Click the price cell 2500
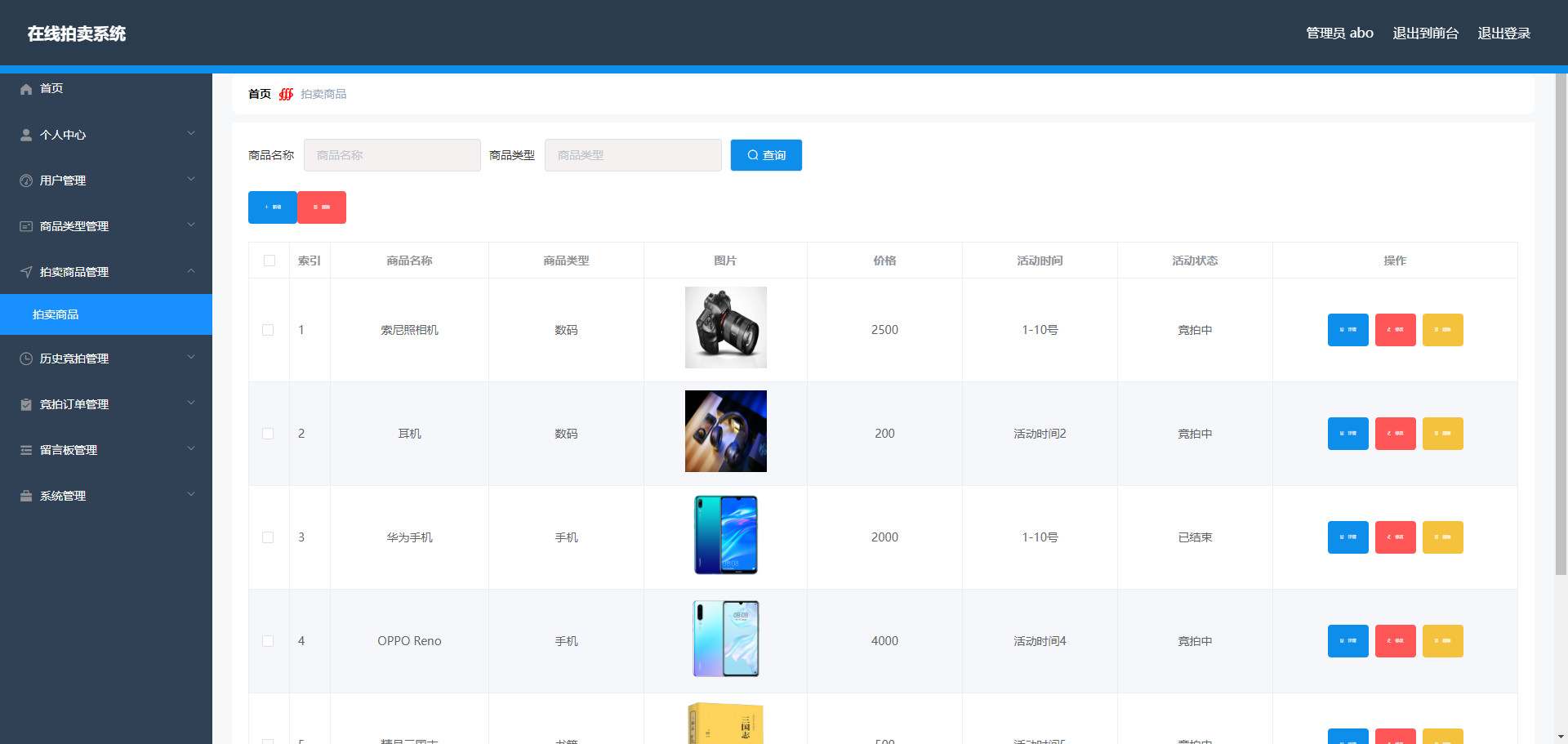Image resolution: width=1568 pixels, height=744 pixels. (884, 330)
